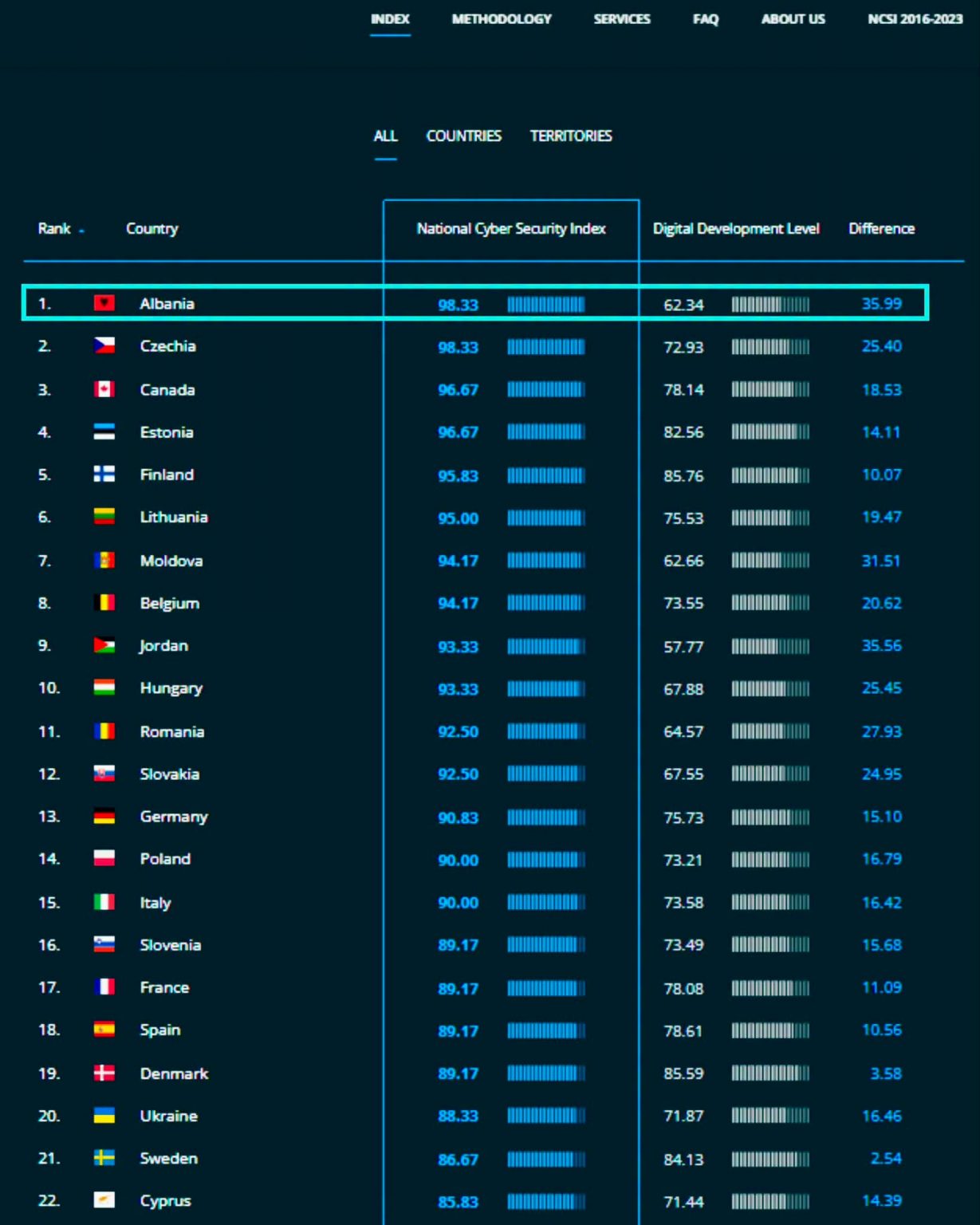
Task: Click the Finland flag icon
Action: [x=104, y=474]
